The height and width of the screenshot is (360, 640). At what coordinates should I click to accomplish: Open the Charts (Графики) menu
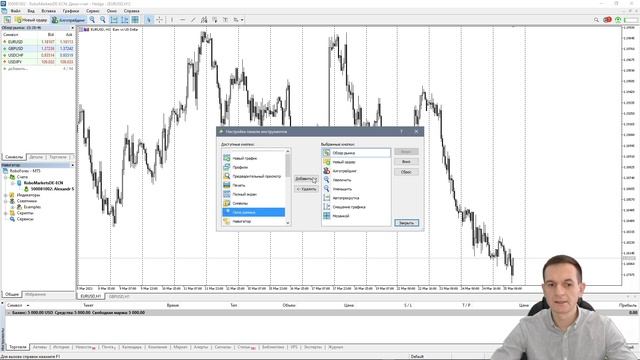click(x=71, y=11)
